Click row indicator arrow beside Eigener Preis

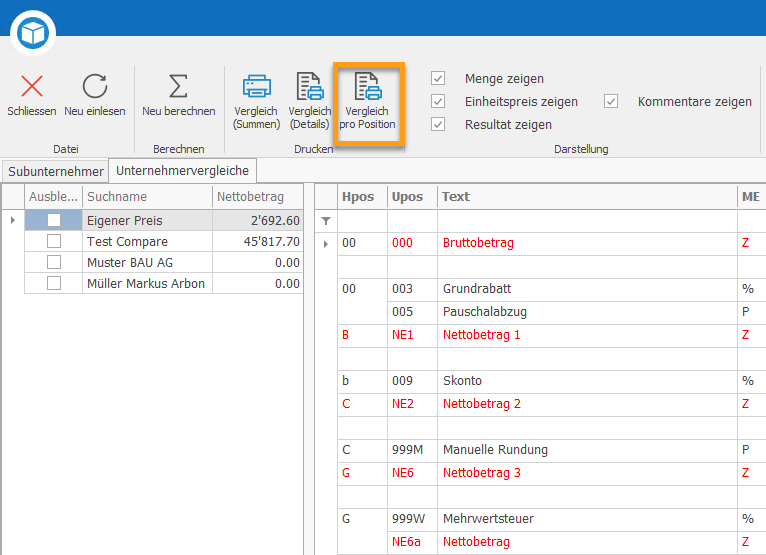[13, 220]
